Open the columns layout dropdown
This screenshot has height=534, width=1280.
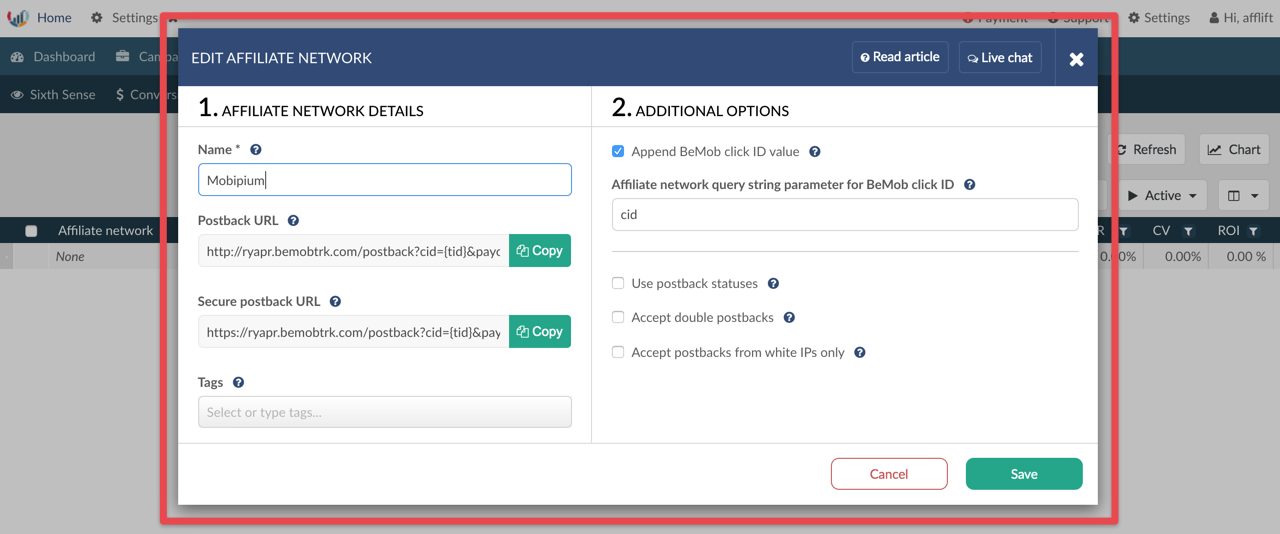coord(1242,196)
